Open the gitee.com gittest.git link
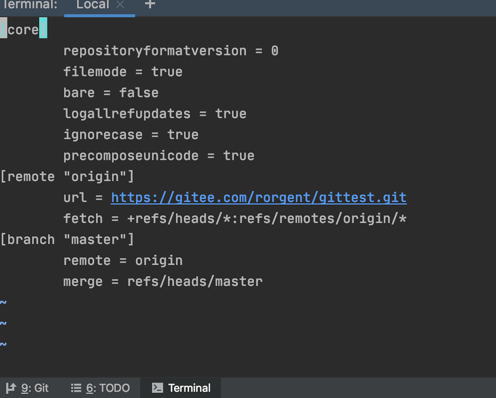 tap(259, 198)
